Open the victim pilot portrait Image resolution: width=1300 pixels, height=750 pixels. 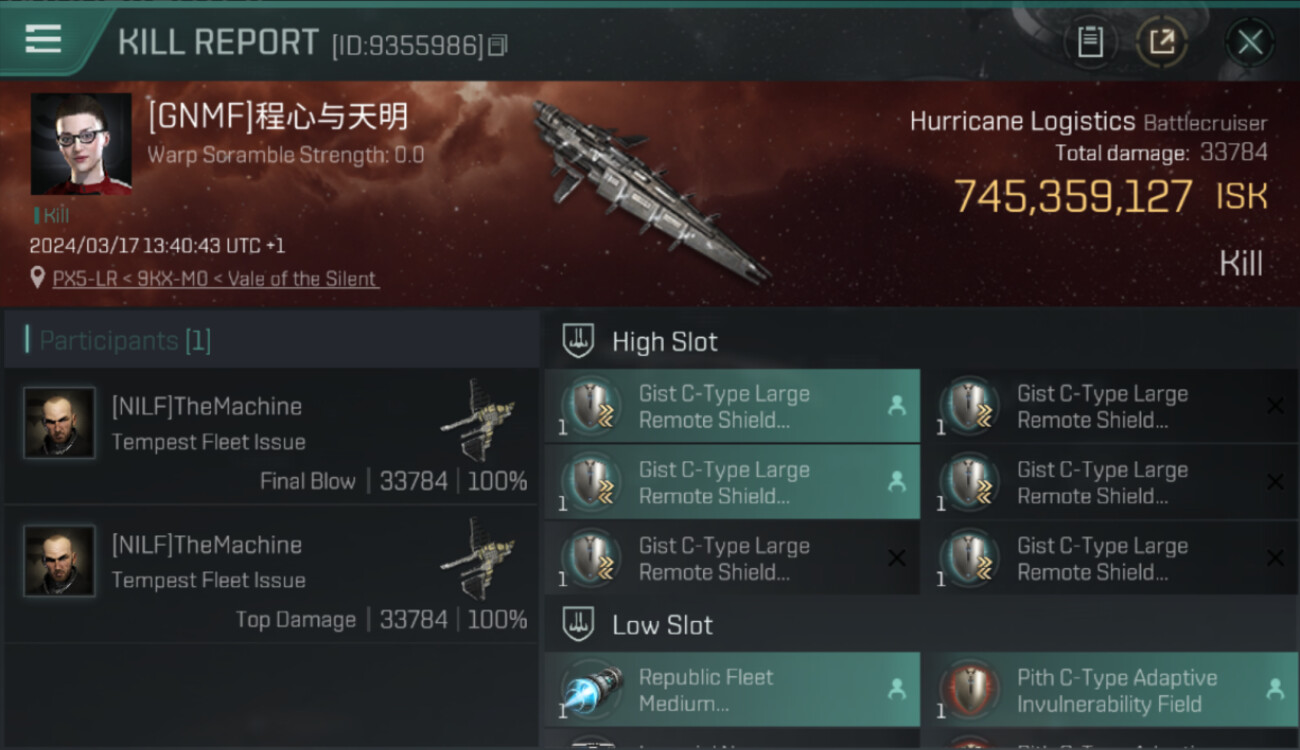click(81, 144)
